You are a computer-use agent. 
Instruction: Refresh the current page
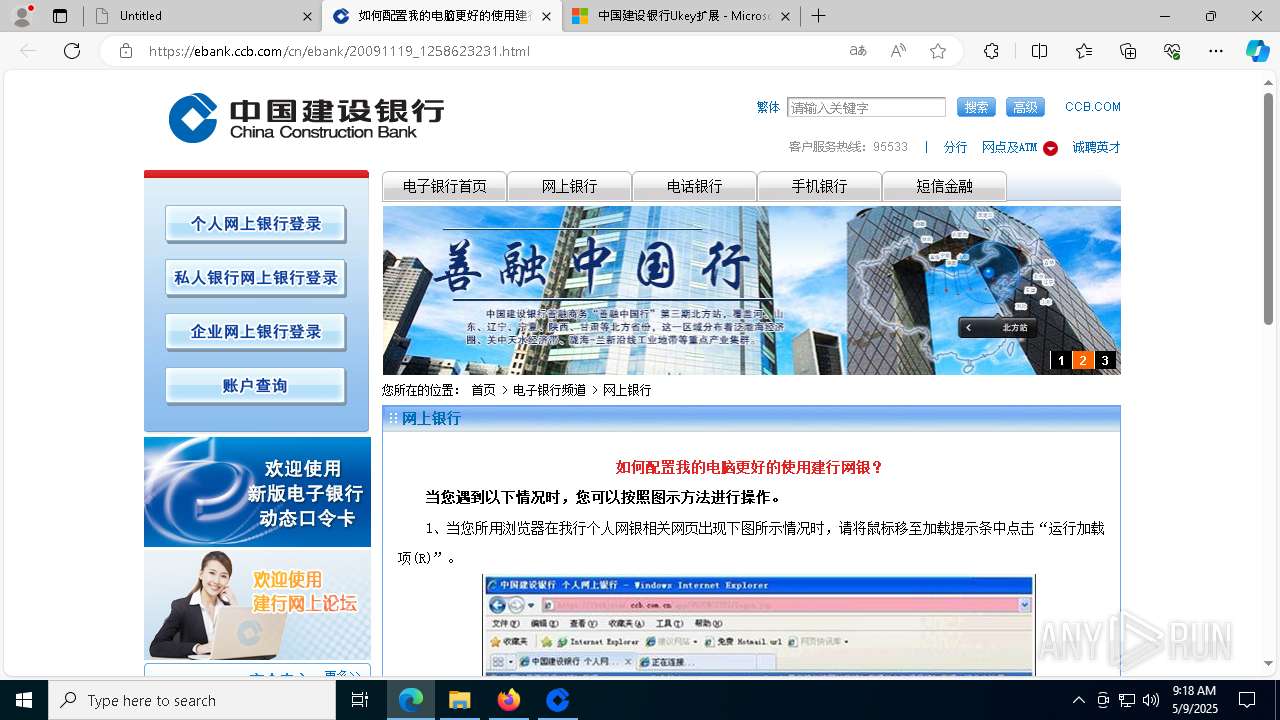coord(72,51)
